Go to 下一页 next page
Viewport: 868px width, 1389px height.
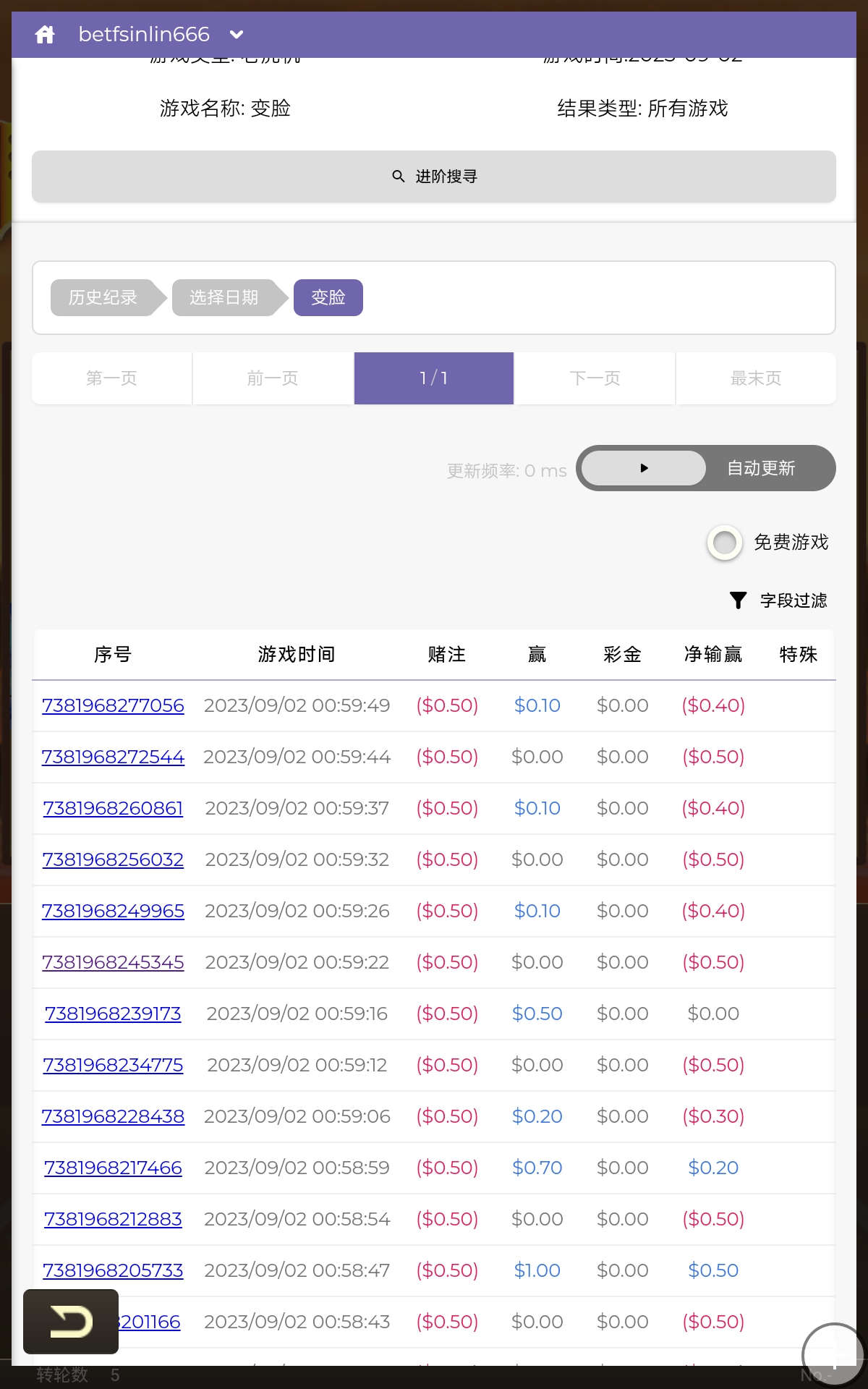tap(595, 378)
